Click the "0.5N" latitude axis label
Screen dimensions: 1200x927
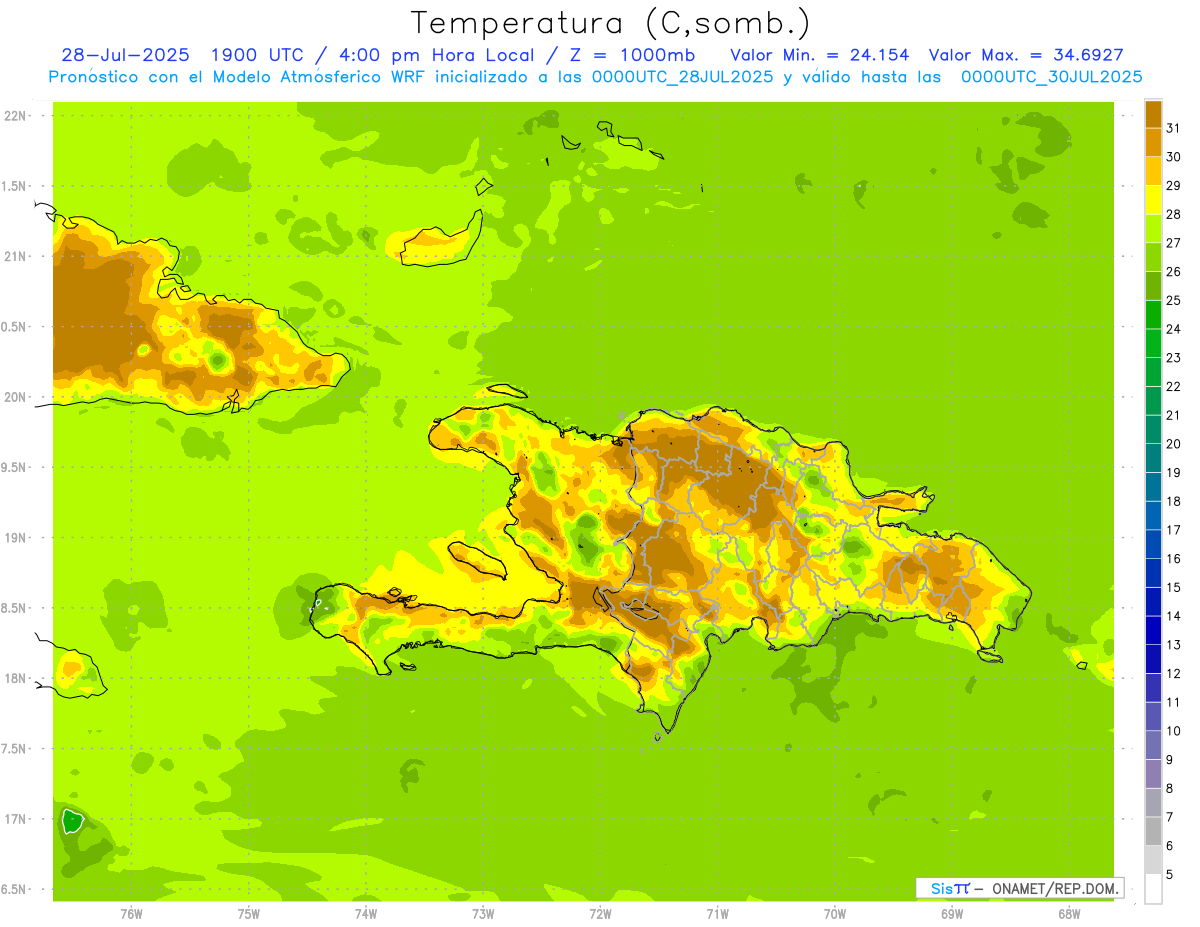click(x=15, y=327)
